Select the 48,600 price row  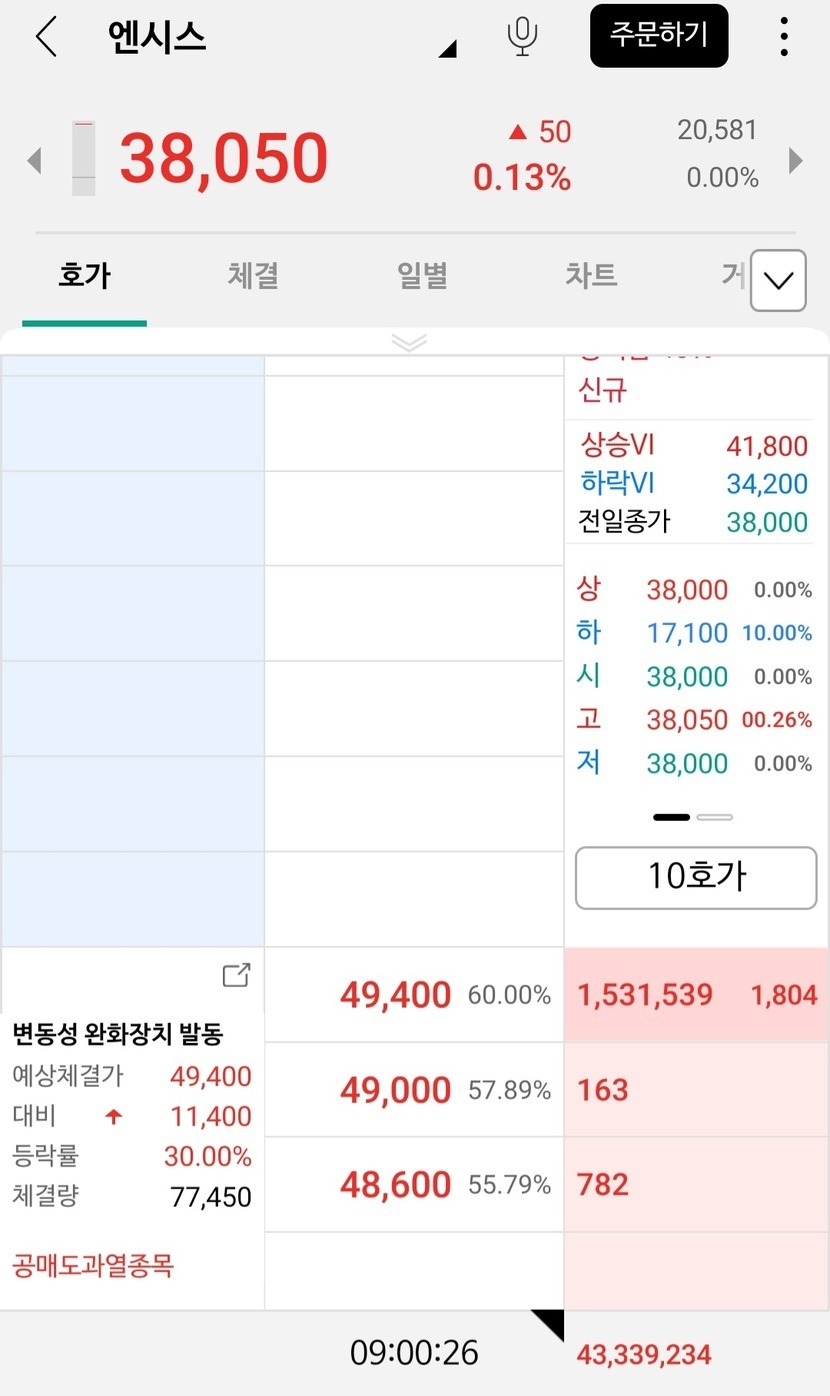point(413,1185)
